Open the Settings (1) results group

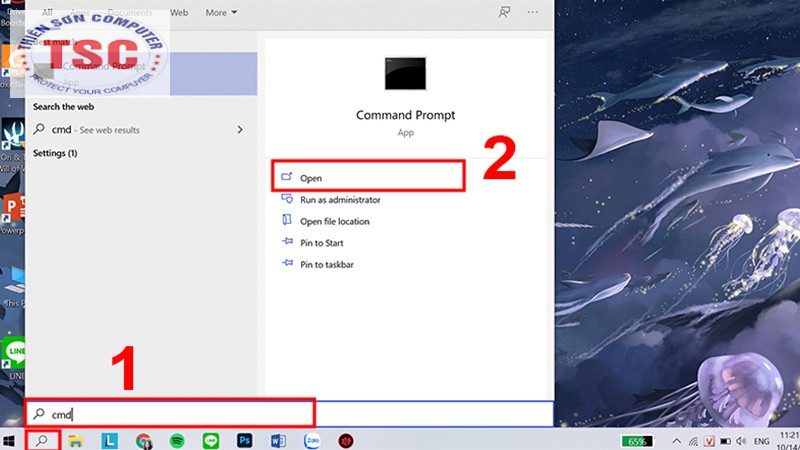[55, 153]
